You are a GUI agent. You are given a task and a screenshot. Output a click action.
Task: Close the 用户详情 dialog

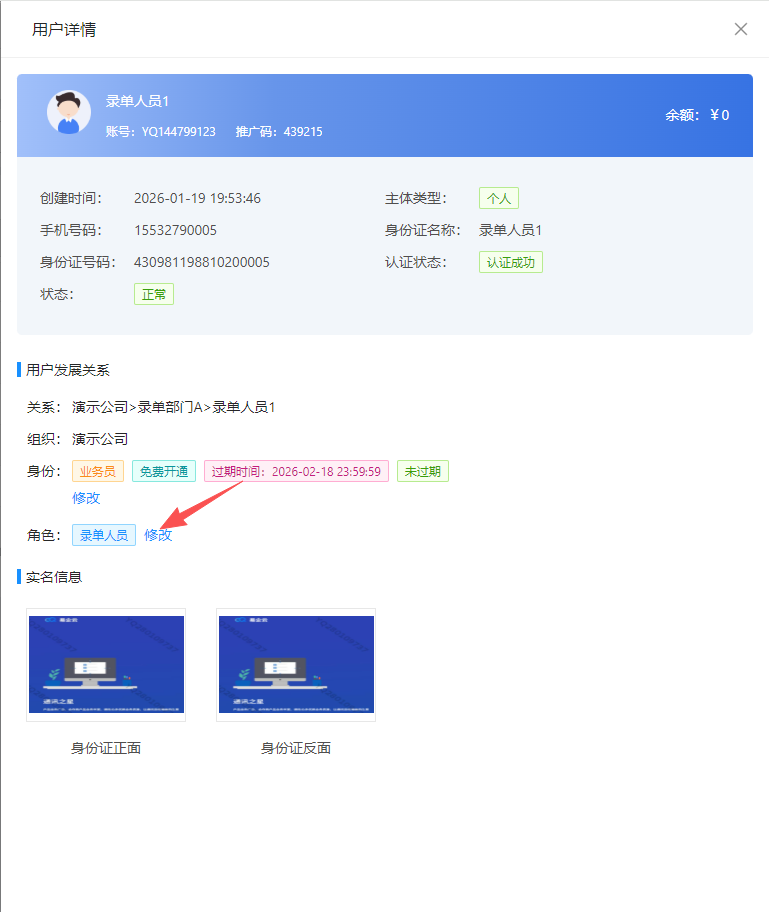741,29
